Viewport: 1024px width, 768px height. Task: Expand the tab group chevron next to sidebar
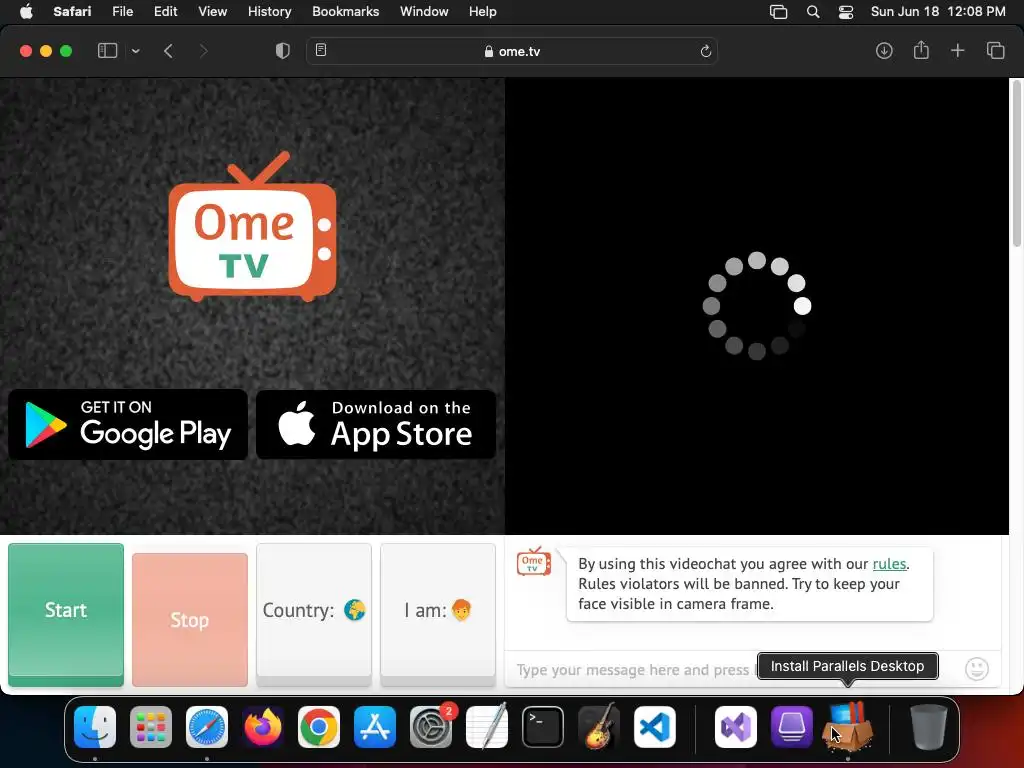[135, 51]
